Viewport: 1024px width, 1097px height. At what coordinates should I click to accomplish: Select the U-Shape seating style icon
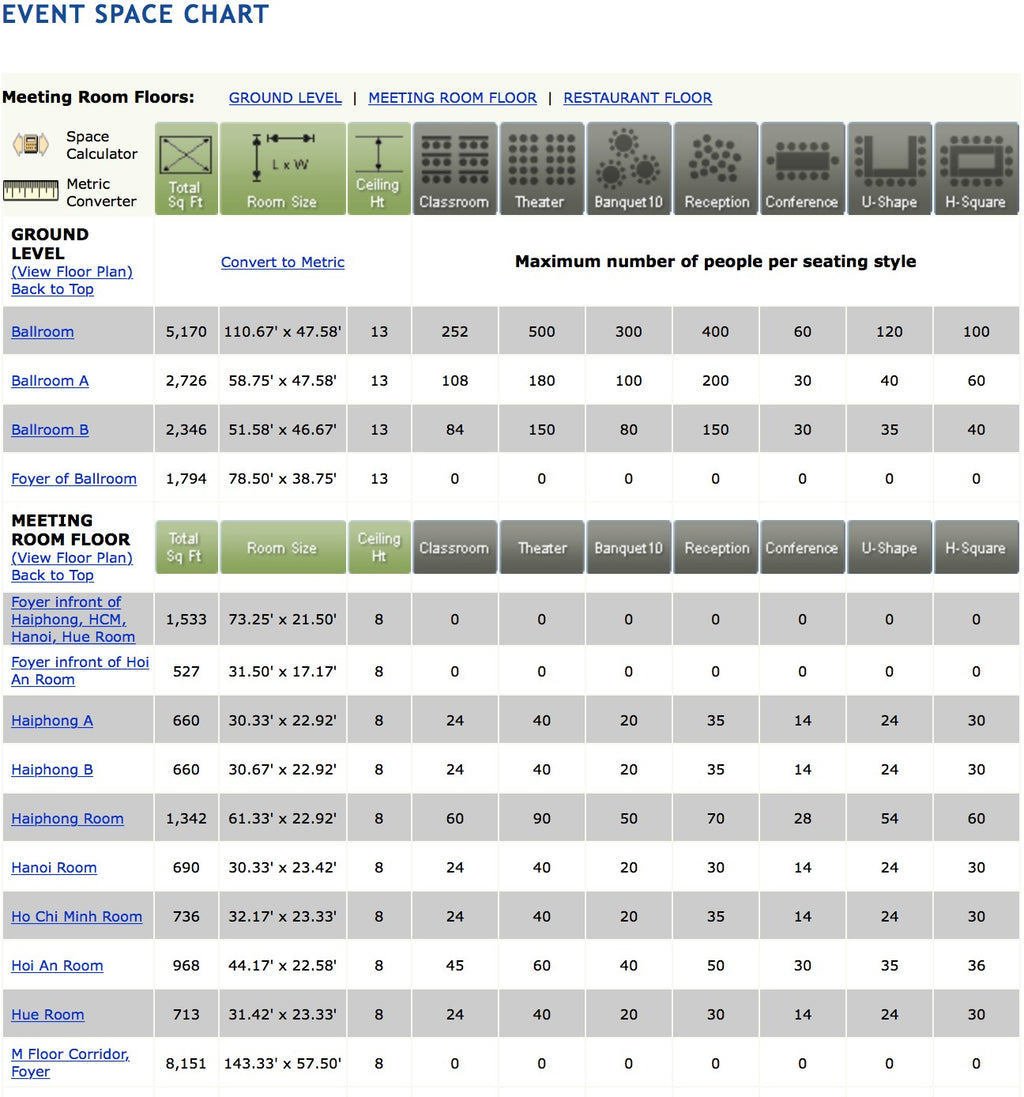click(x=889, y=167)
